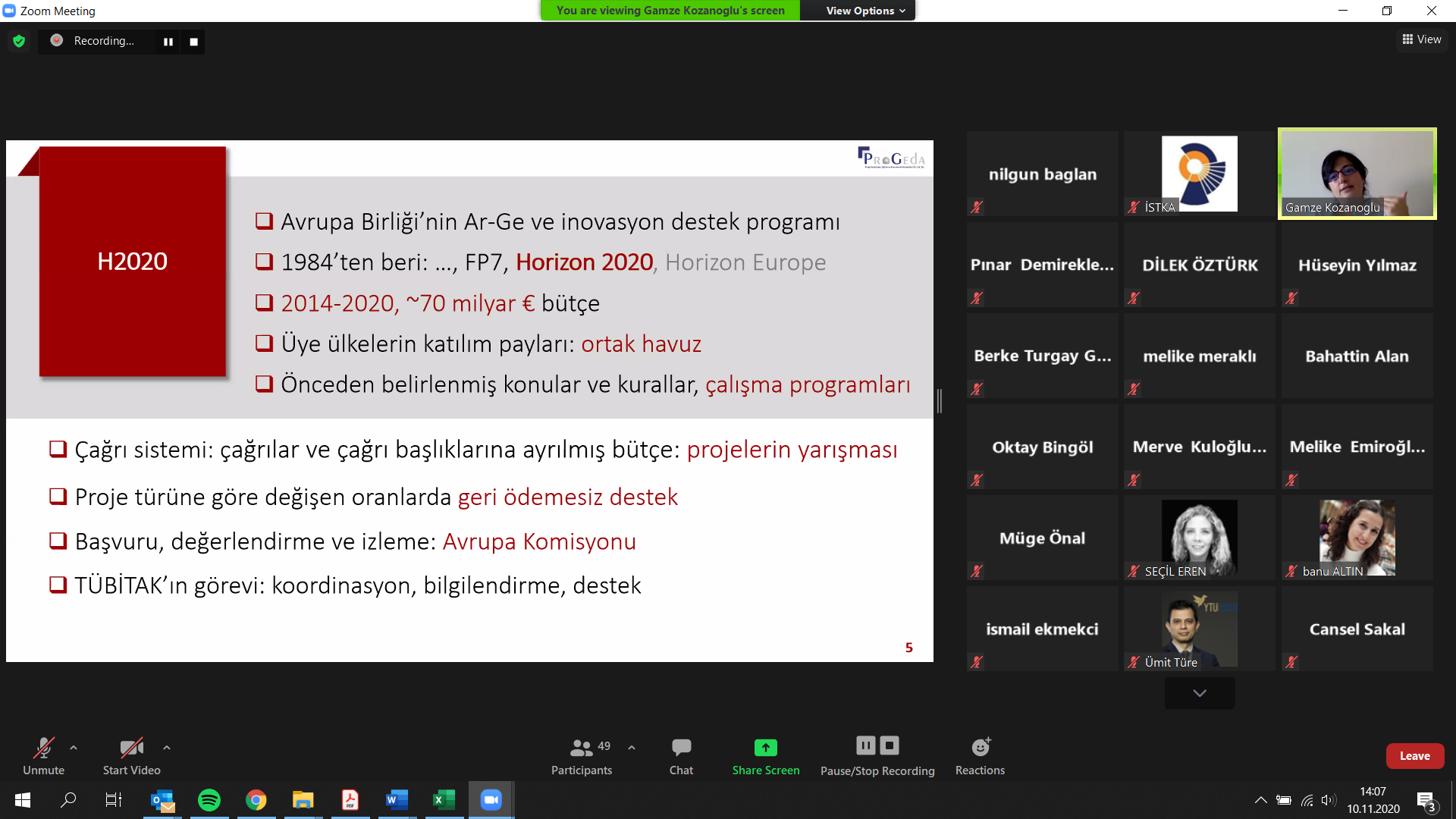Open File Explorer from taskbar

[303, 800]
